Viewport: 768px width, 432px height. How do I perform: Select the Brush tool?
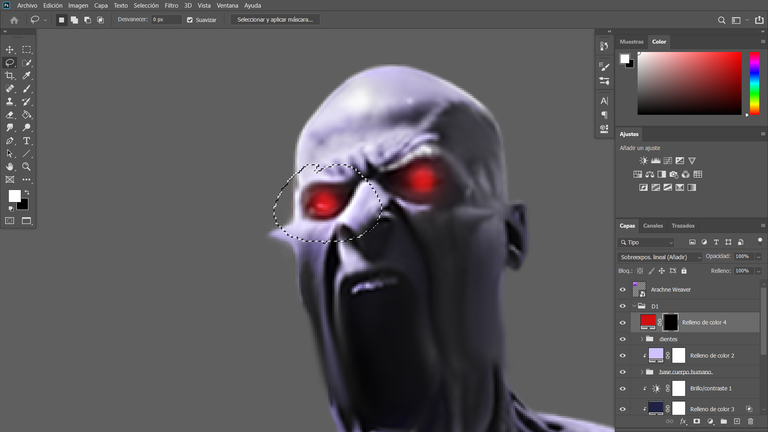26,89
